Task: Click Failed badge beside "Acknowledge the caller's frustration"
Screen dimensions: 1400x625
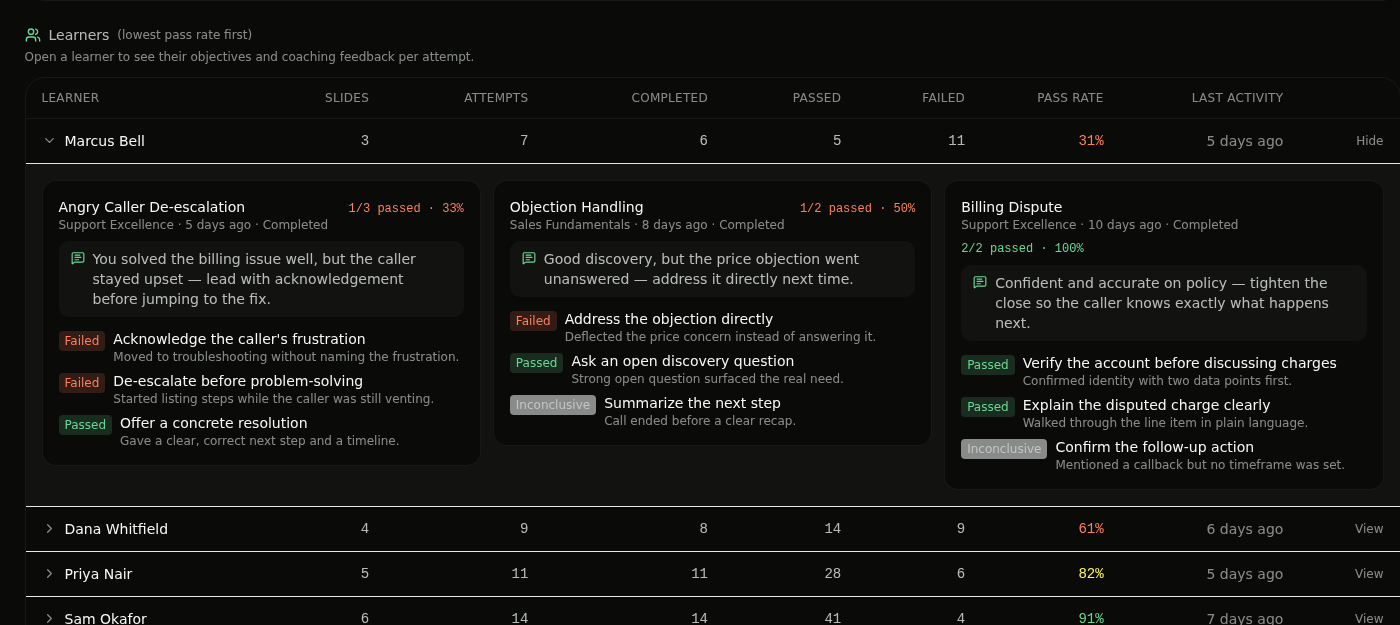Action: [x=82, y=341]
